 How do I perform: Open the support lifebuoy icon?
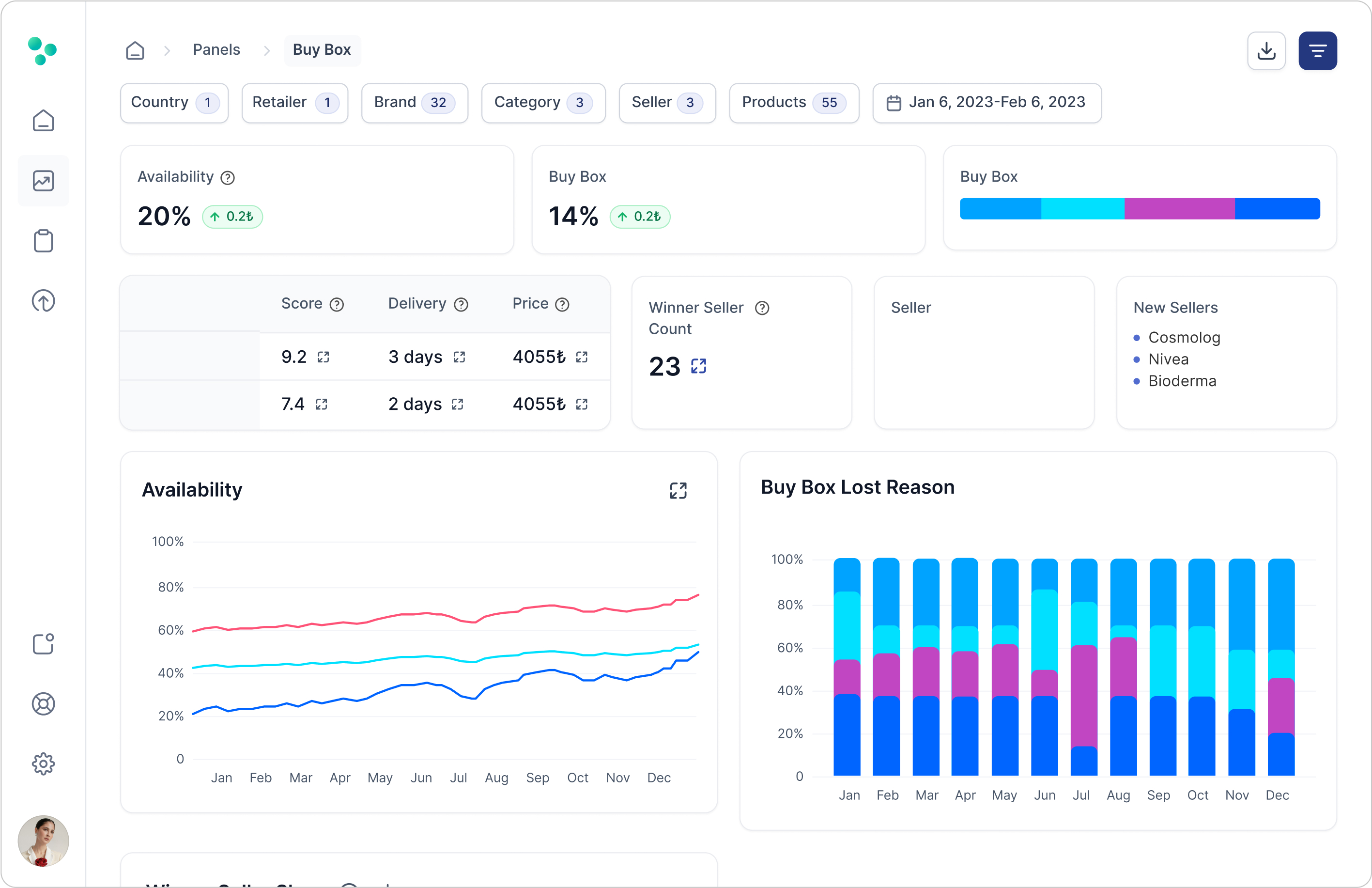tap(43, 703)
